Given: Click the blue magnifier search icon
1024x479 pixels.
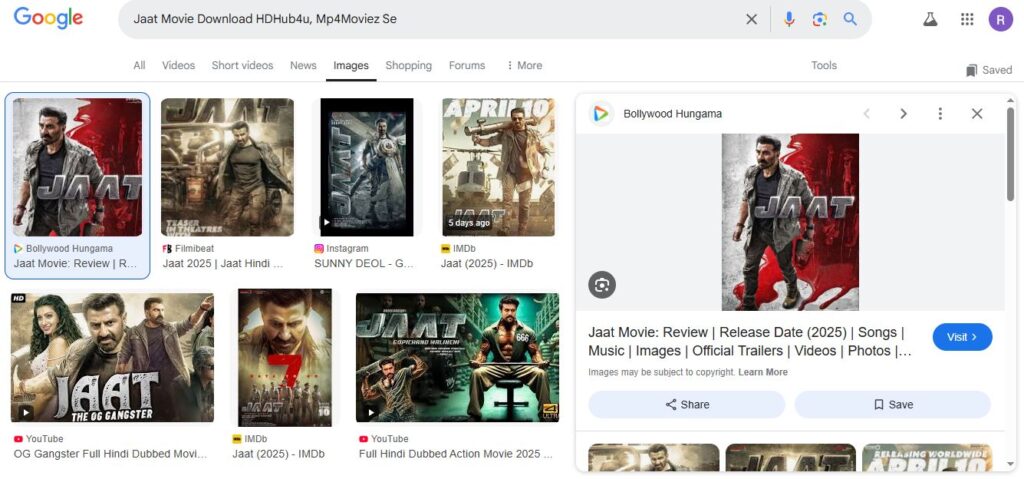Looking at the screenshot, I should [850, 19].
